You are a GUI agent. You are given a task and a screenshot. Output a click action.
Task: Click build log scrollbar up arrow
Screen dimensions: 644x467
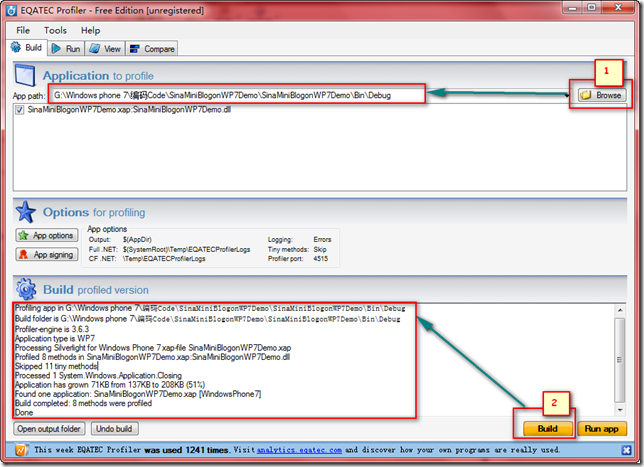[620, 310]
